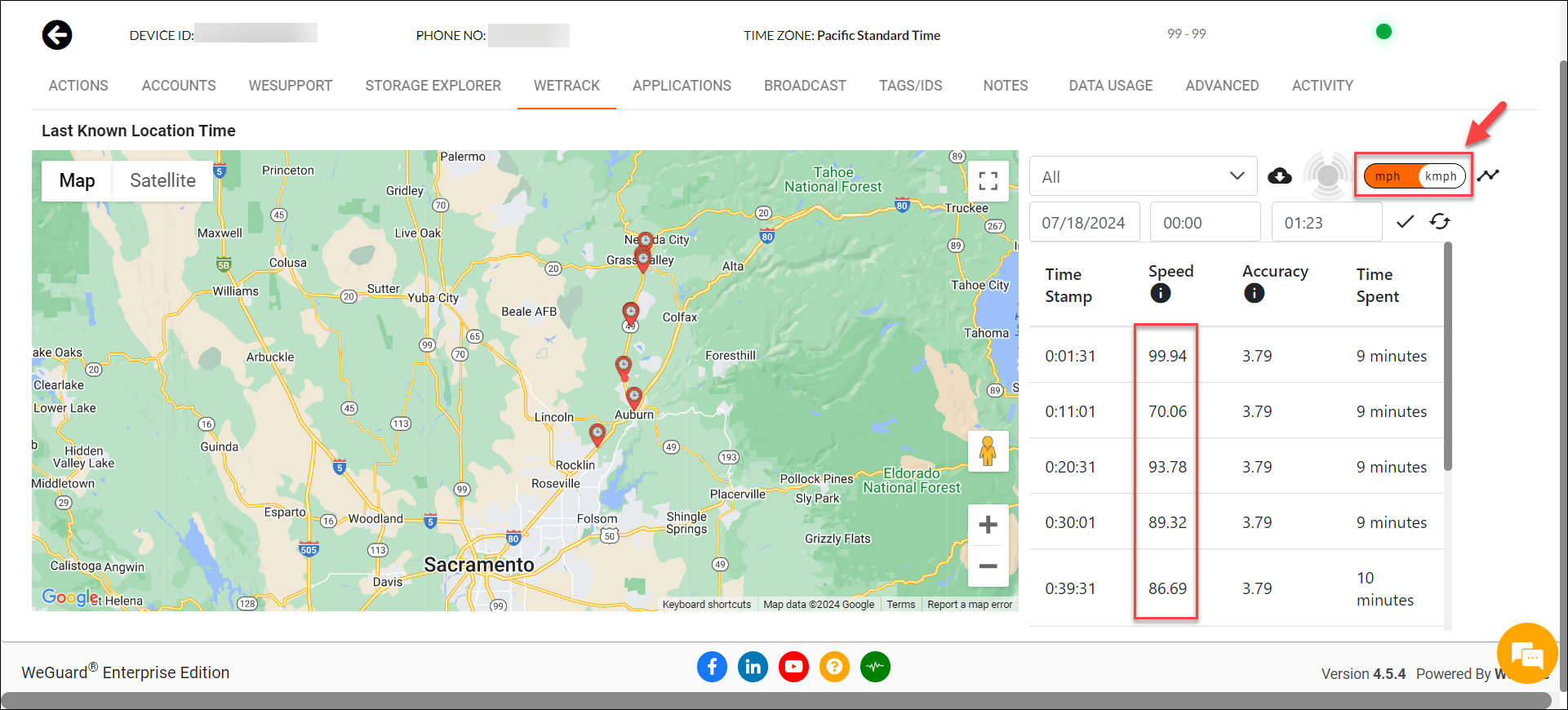Click the Google logo on map
This screenshot has height=710, width=1568.
[70, 597]
